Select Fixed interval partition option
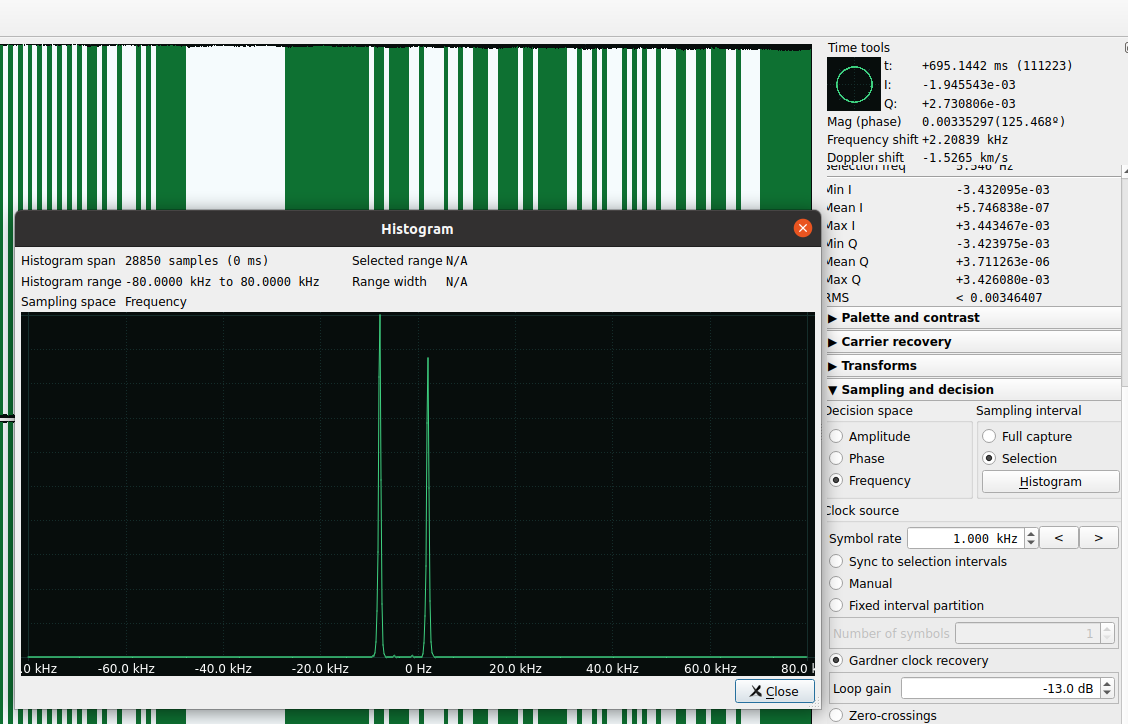This screenshot has width=1128, height=724. pyautogui.click(x=837, y=606)
